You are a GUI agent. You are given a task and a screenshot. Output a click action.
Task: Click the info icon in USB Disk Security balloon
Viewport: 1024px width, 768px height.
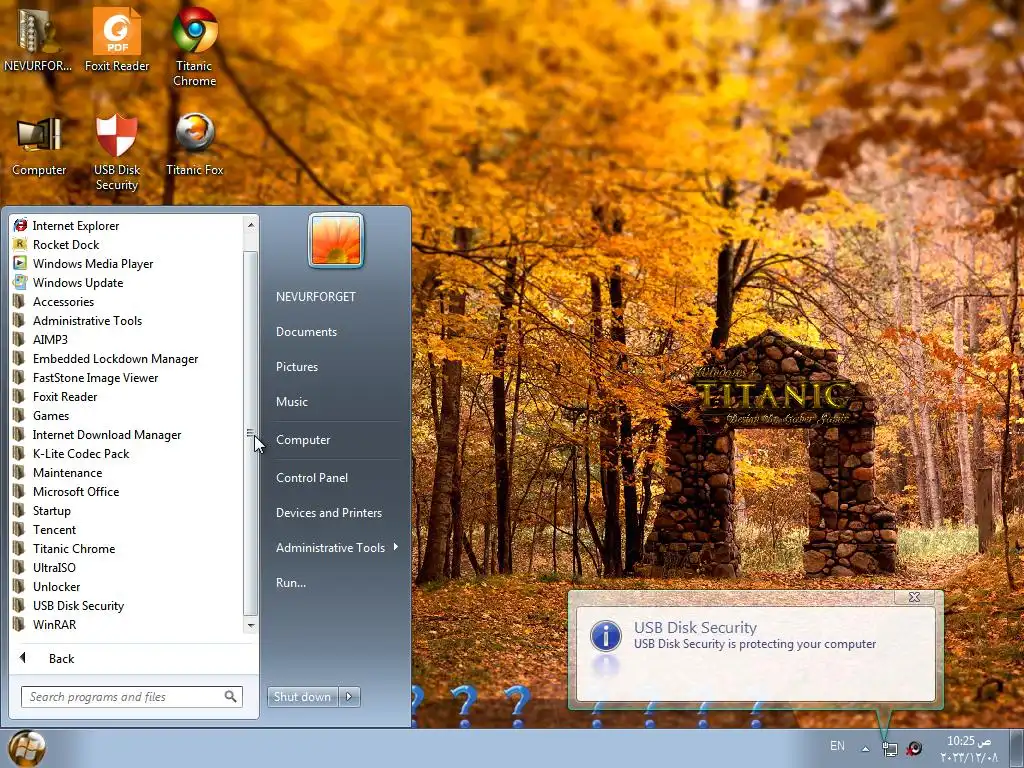pos(605,635)
